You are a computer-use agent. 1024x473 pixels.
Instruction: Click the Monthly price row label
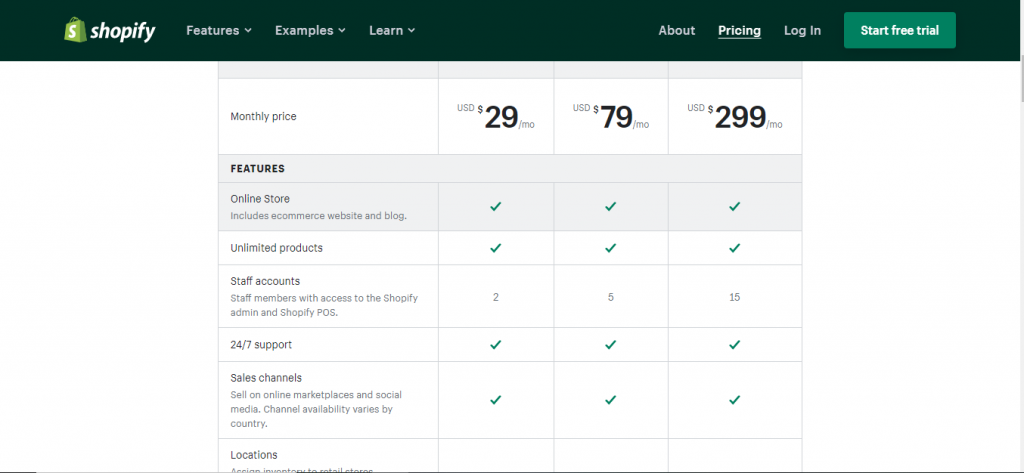point(263,116)
